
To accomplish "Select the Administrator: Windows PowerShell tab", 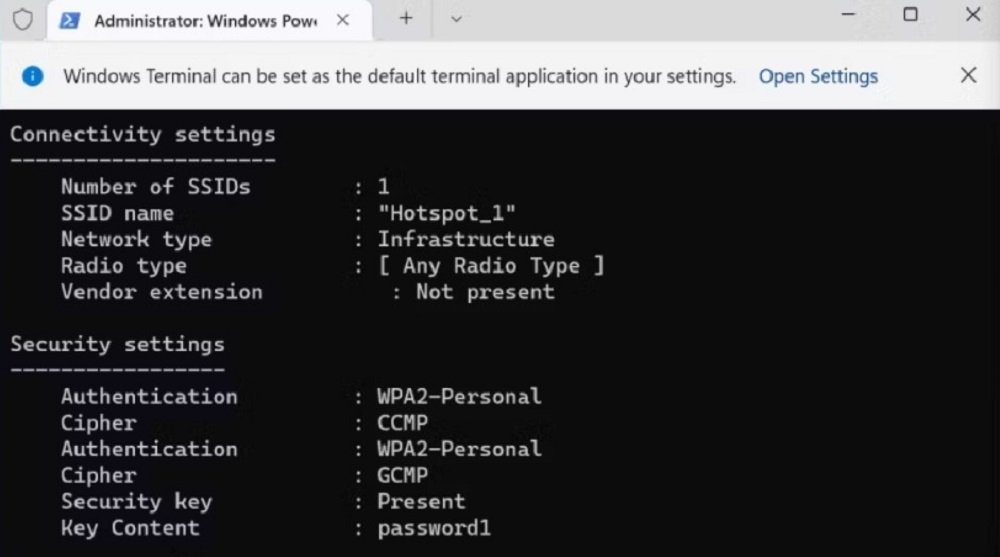I will (x=209, y=21).
